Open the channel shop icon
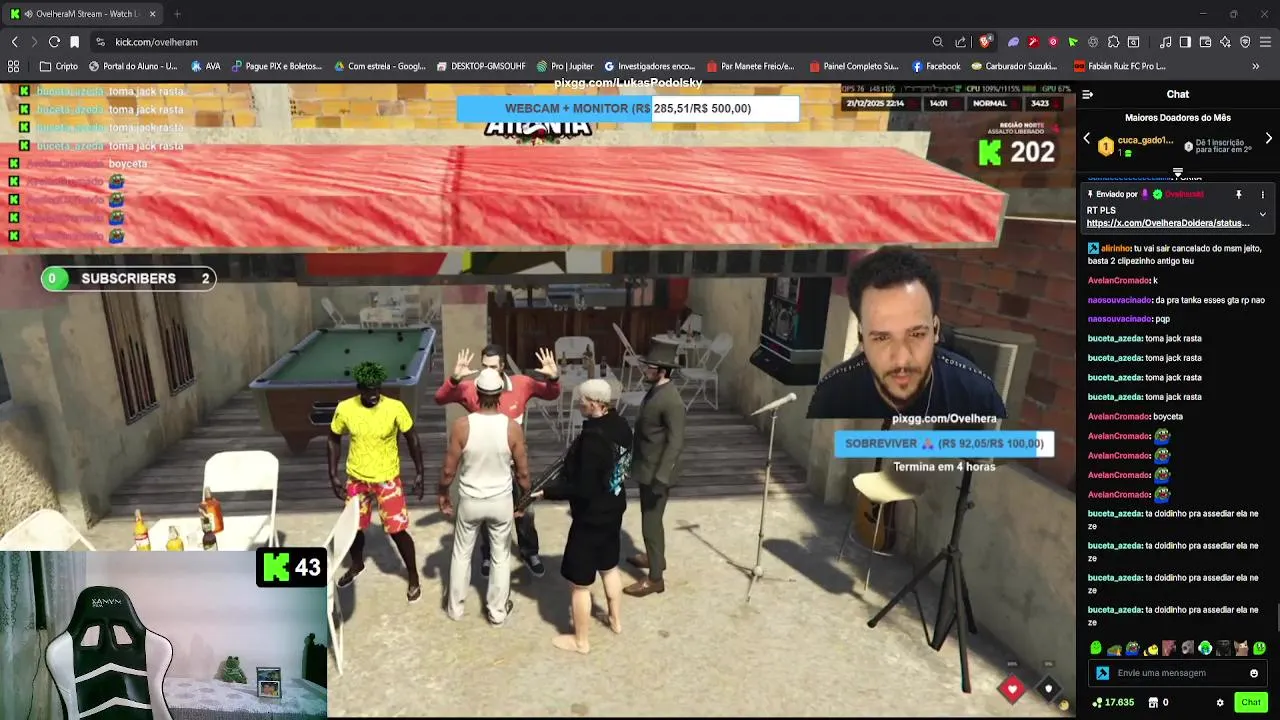1280x720 pixels. coord(1153,703)
